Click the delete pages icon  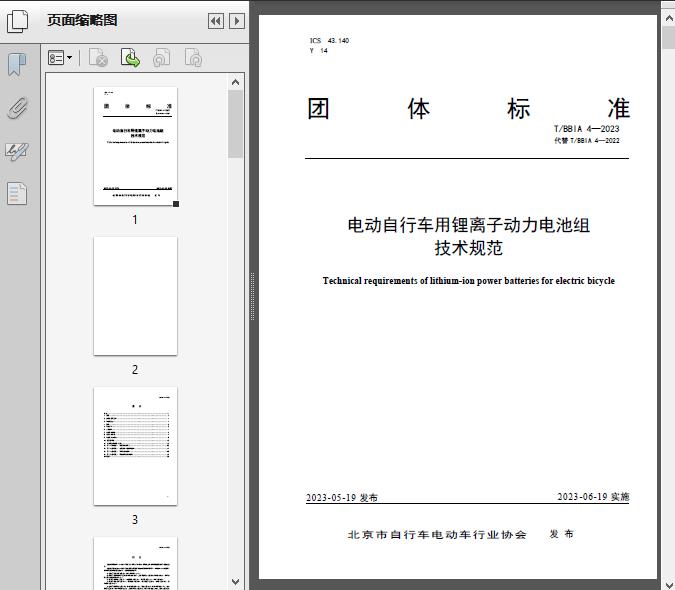[x=98, y=58]
